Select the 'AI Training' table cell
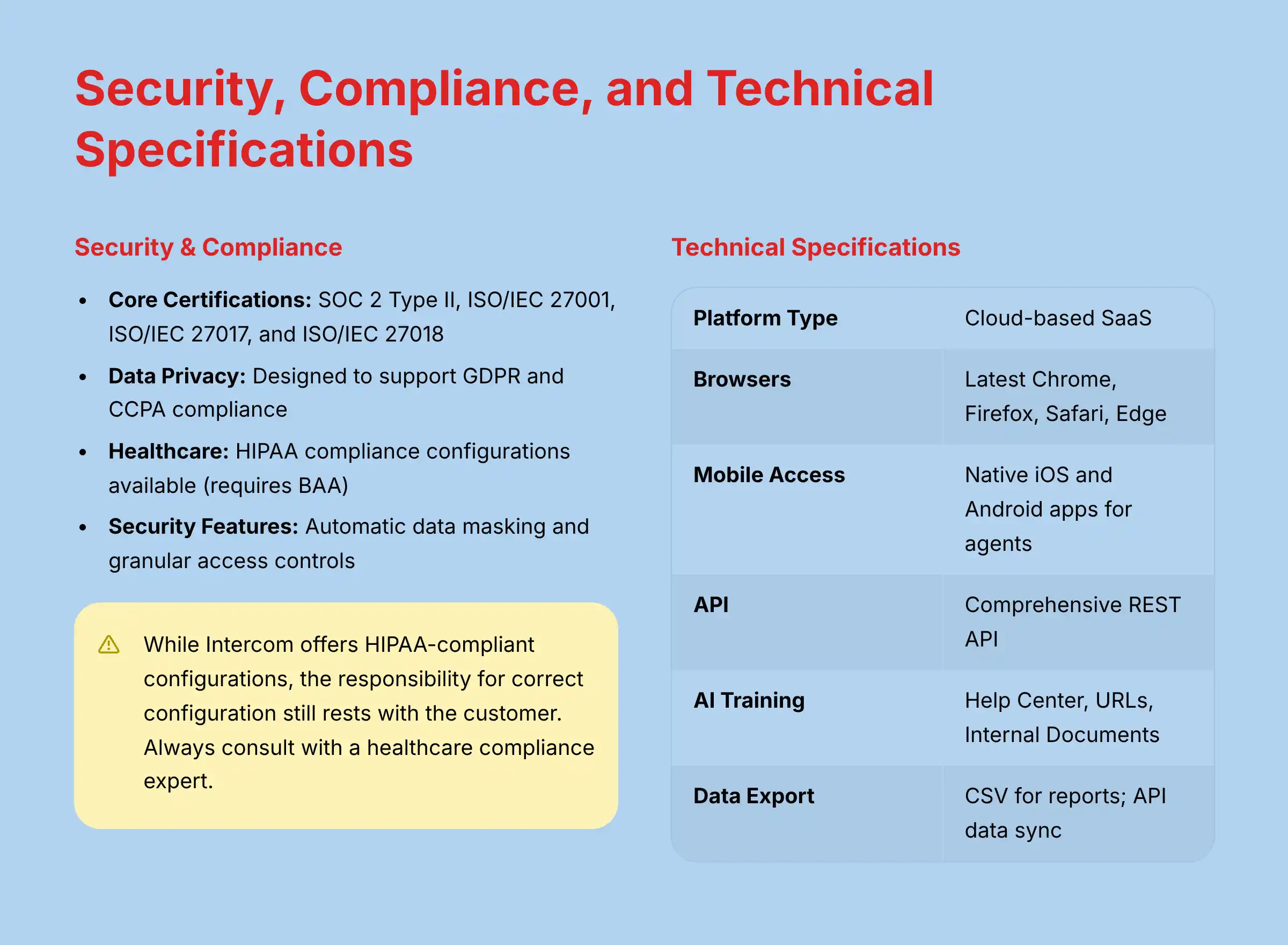Image resolution: width=1288 pixels, height=945 pixels. 807,718
